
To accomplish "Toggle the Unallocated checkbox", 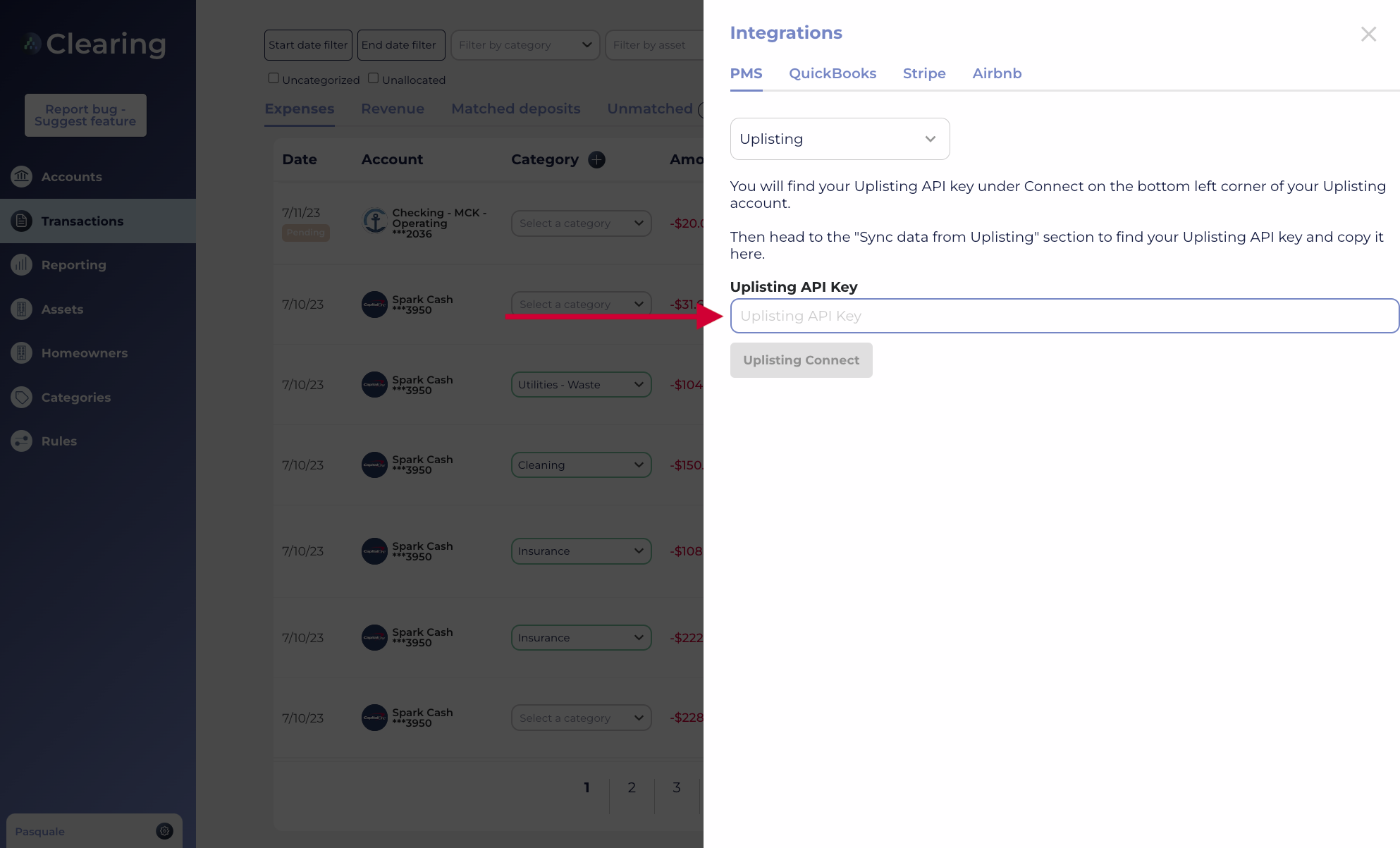I will (x=374, y=78).
